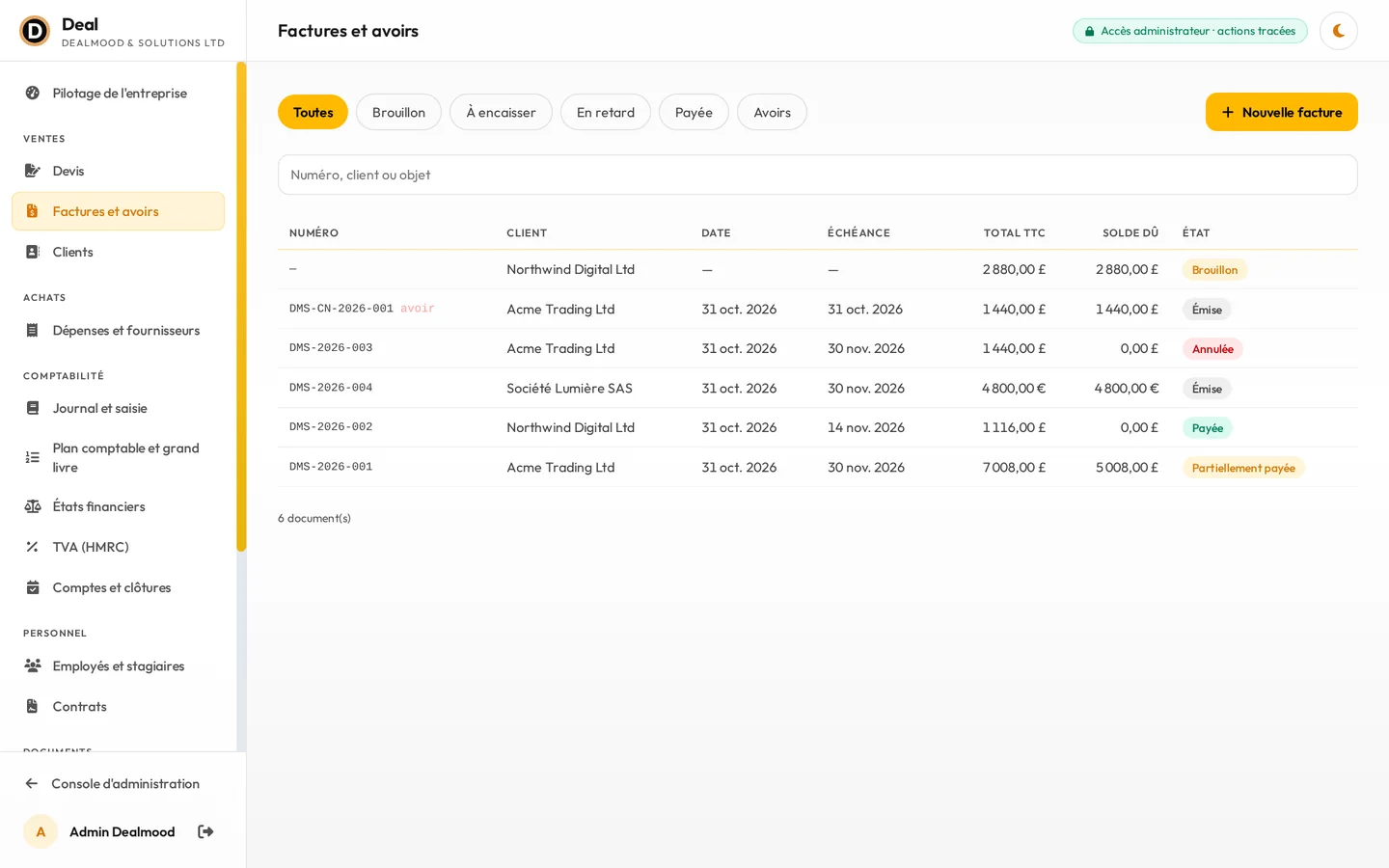Screen dimensions: 1389x868
Task: Click the Employés et stagiaires people icon
Action: pos(33,665)
